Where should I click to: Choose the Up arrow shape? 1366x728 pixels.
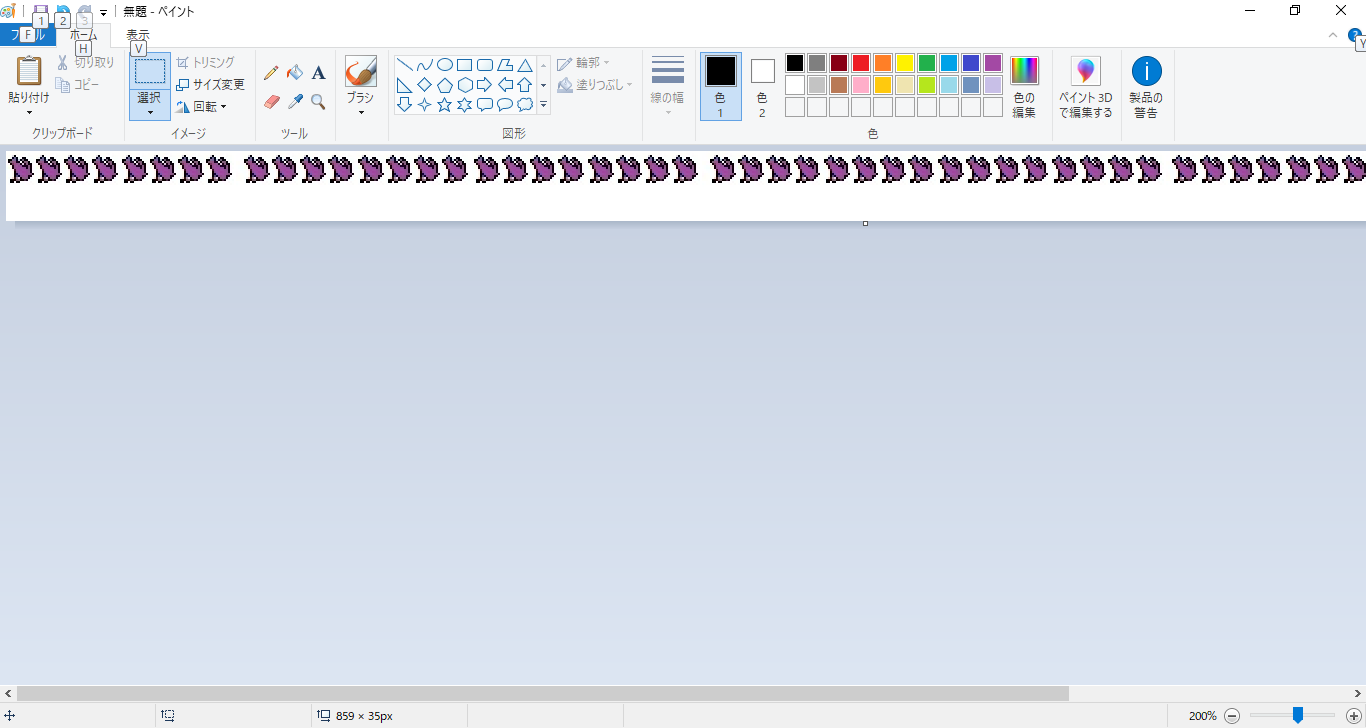coord(525,84)
